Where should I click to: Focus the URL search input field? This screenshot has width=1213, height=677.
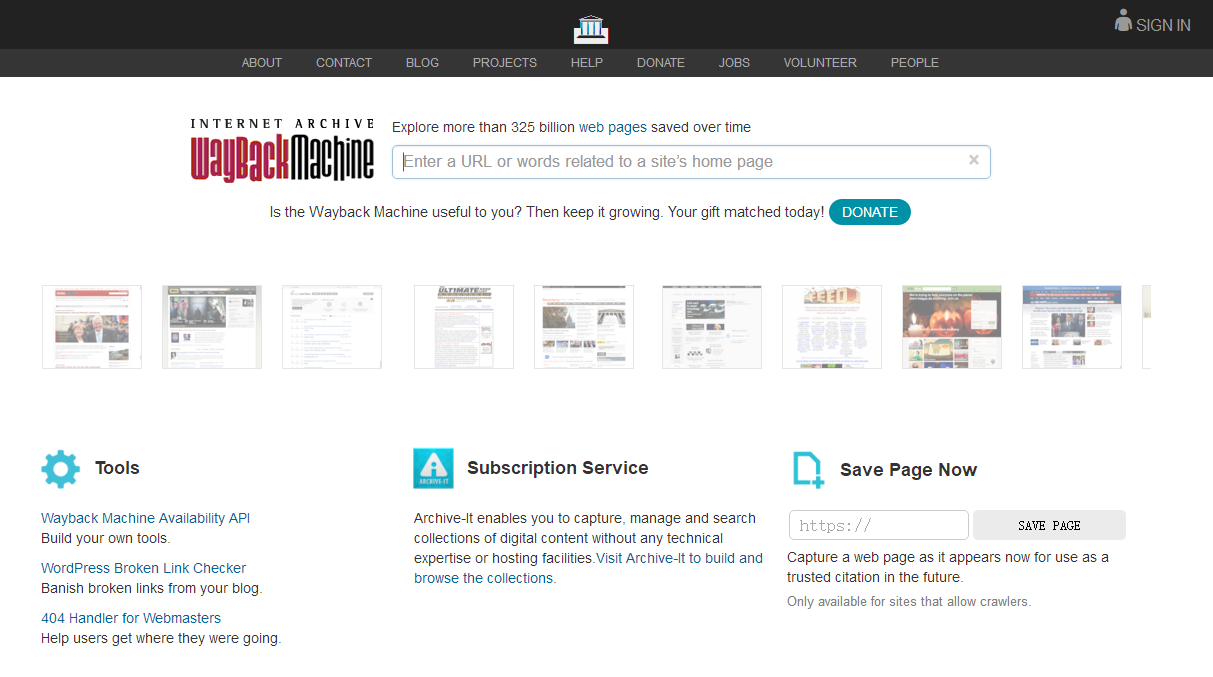pyautogui.click(x=691, y=161)
